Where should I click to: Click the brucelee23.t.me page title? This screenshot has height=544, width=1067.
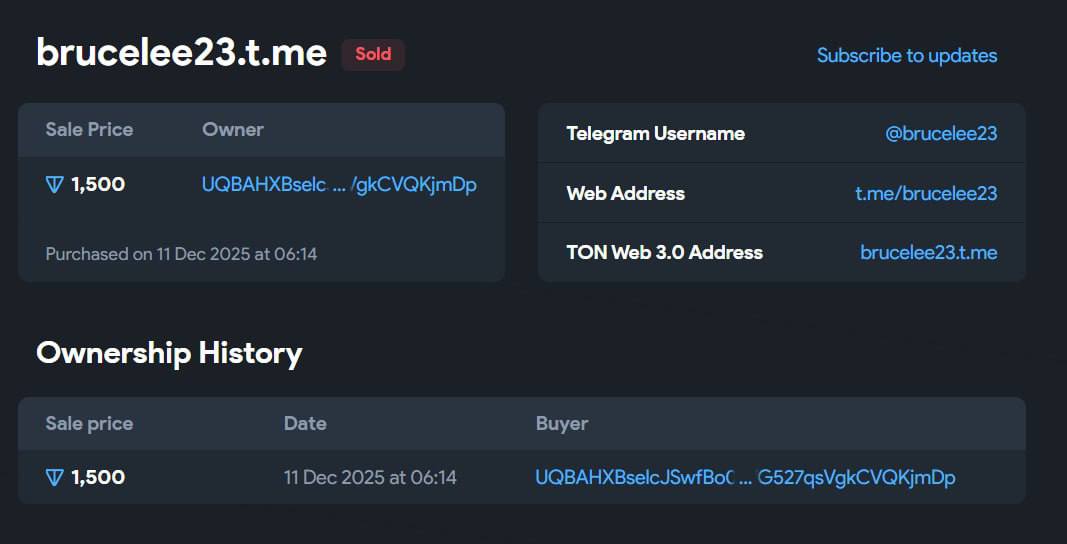(x=182, y=53)
